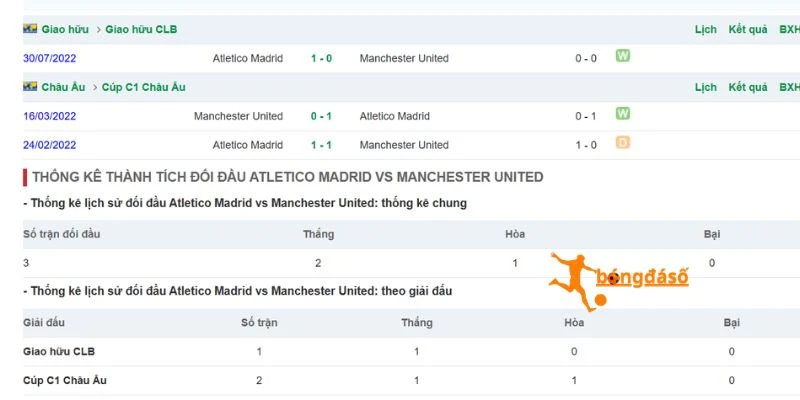Open BXH in the Giao hữu row
The width and height of the screenshot is (800, 400).
[789, 30]
